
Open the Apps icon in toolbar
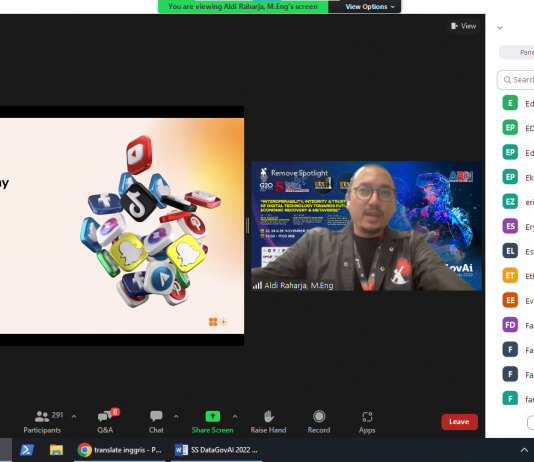(x=367, y=416)
